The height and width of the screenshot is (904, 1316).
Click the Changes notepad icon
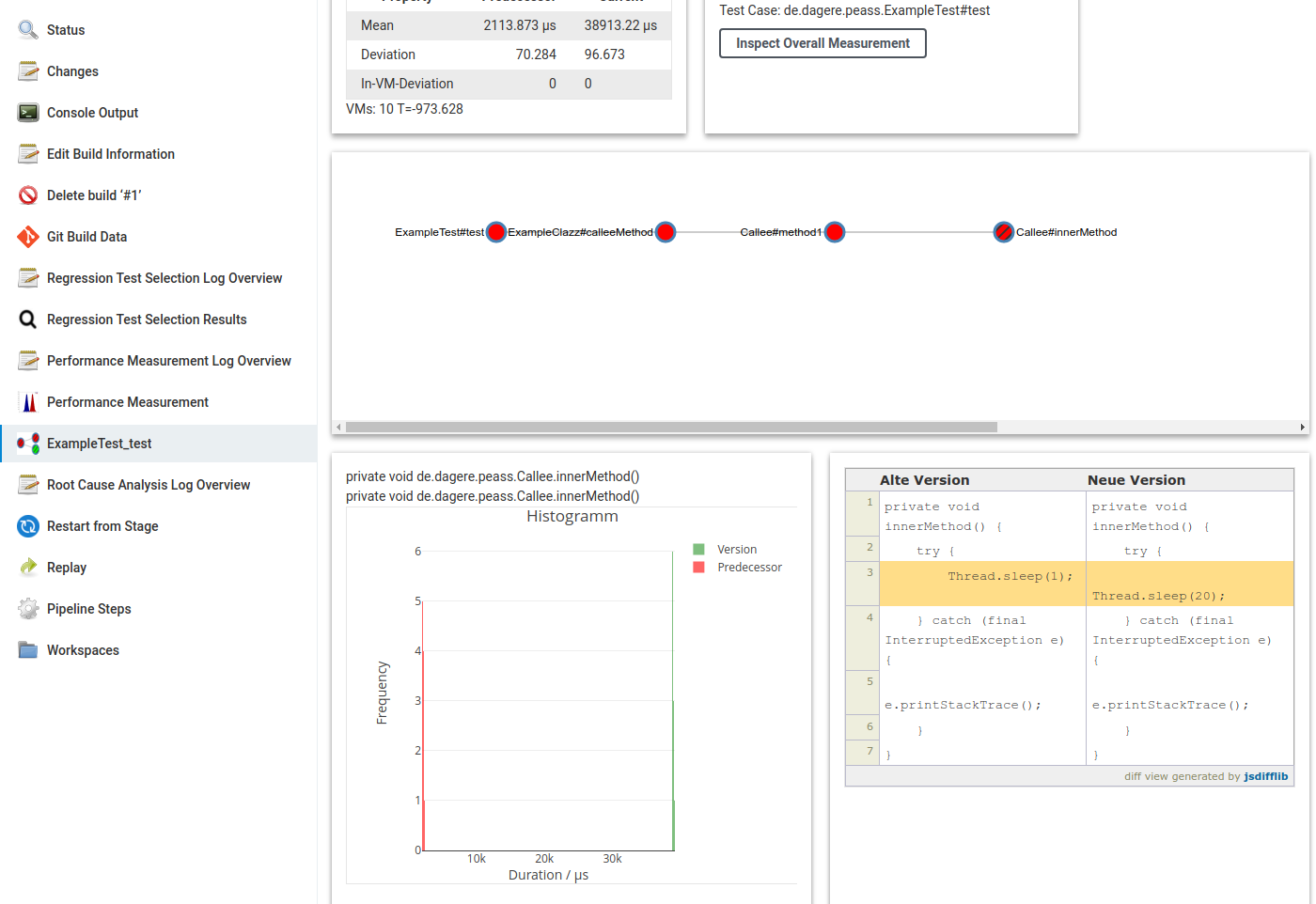click(28, 71)
